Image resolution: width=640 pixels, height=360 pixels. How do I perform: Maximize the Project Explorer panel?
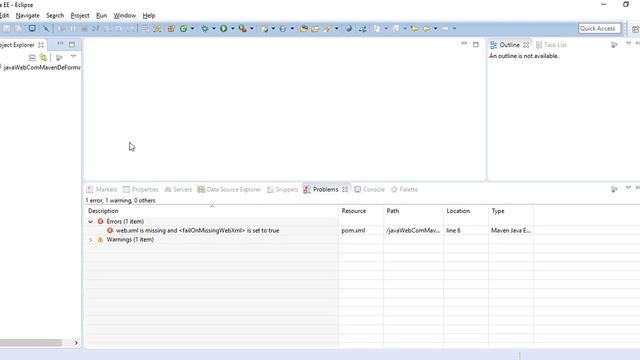72,44
